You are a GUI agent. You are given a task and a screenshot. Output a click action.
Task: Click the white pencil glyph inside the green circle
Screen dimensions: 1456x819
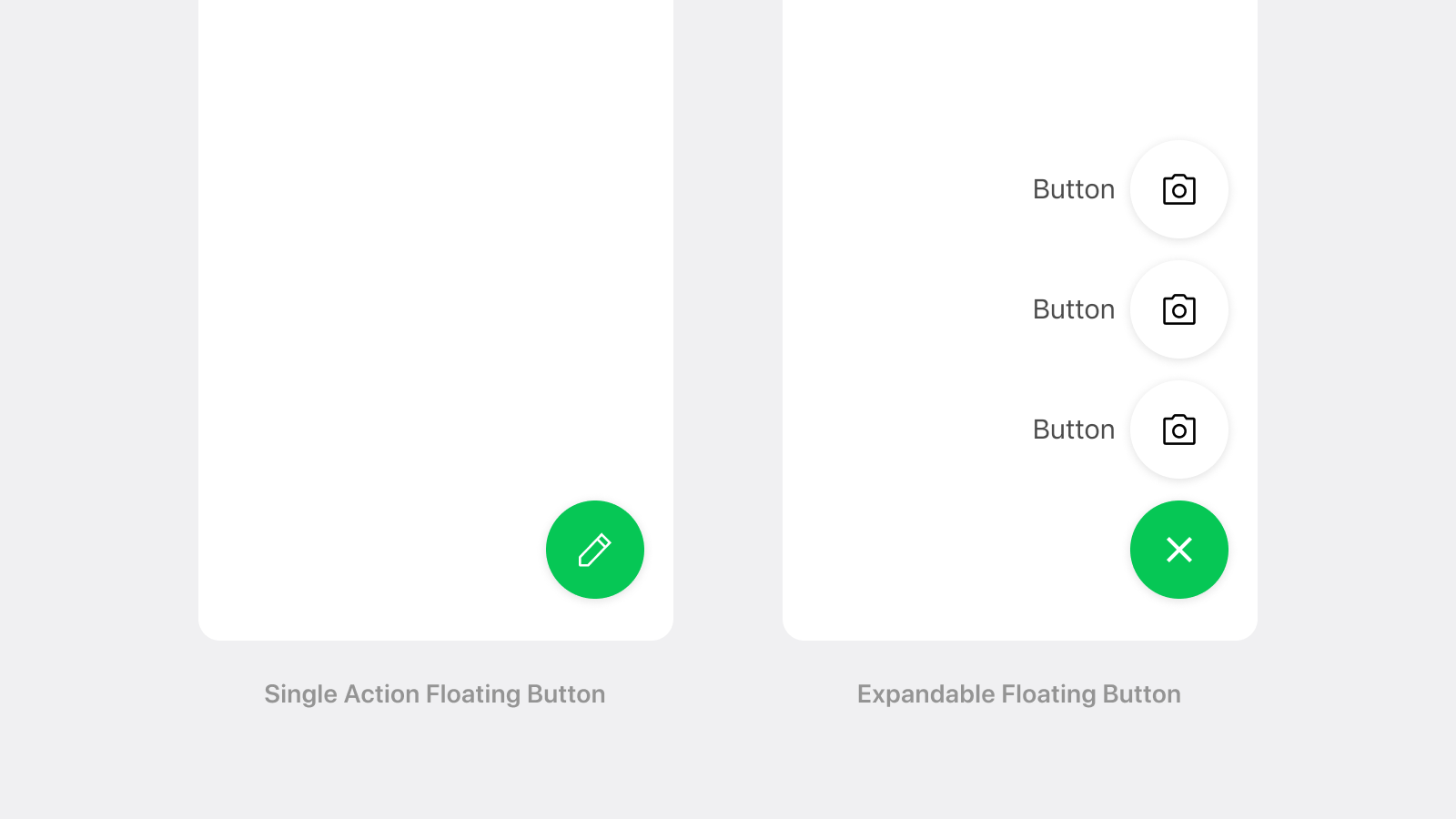click(x=595, y=550)
